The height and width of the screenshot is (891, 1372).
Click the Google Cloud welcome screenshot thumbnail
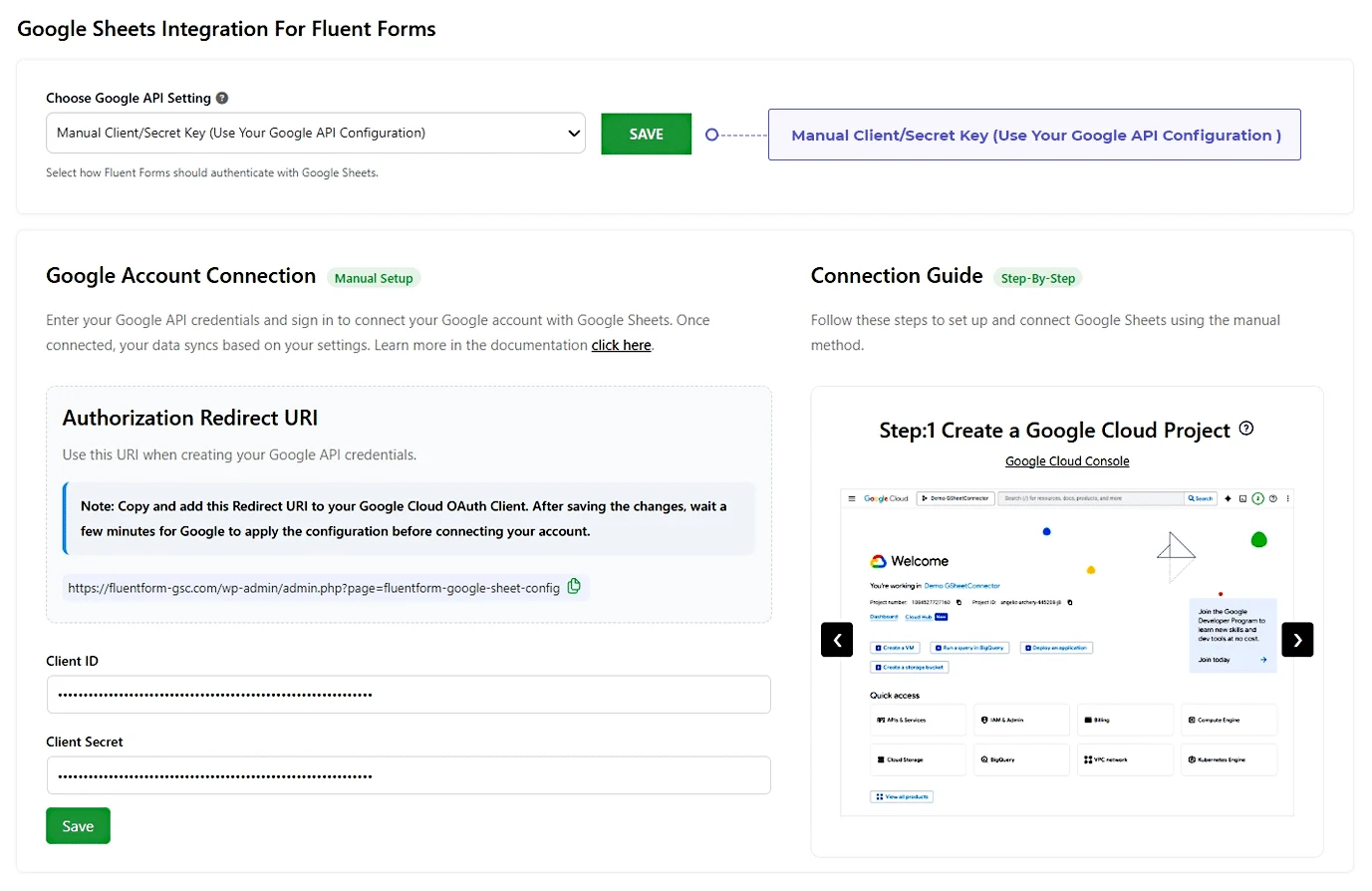point(1067,652)
